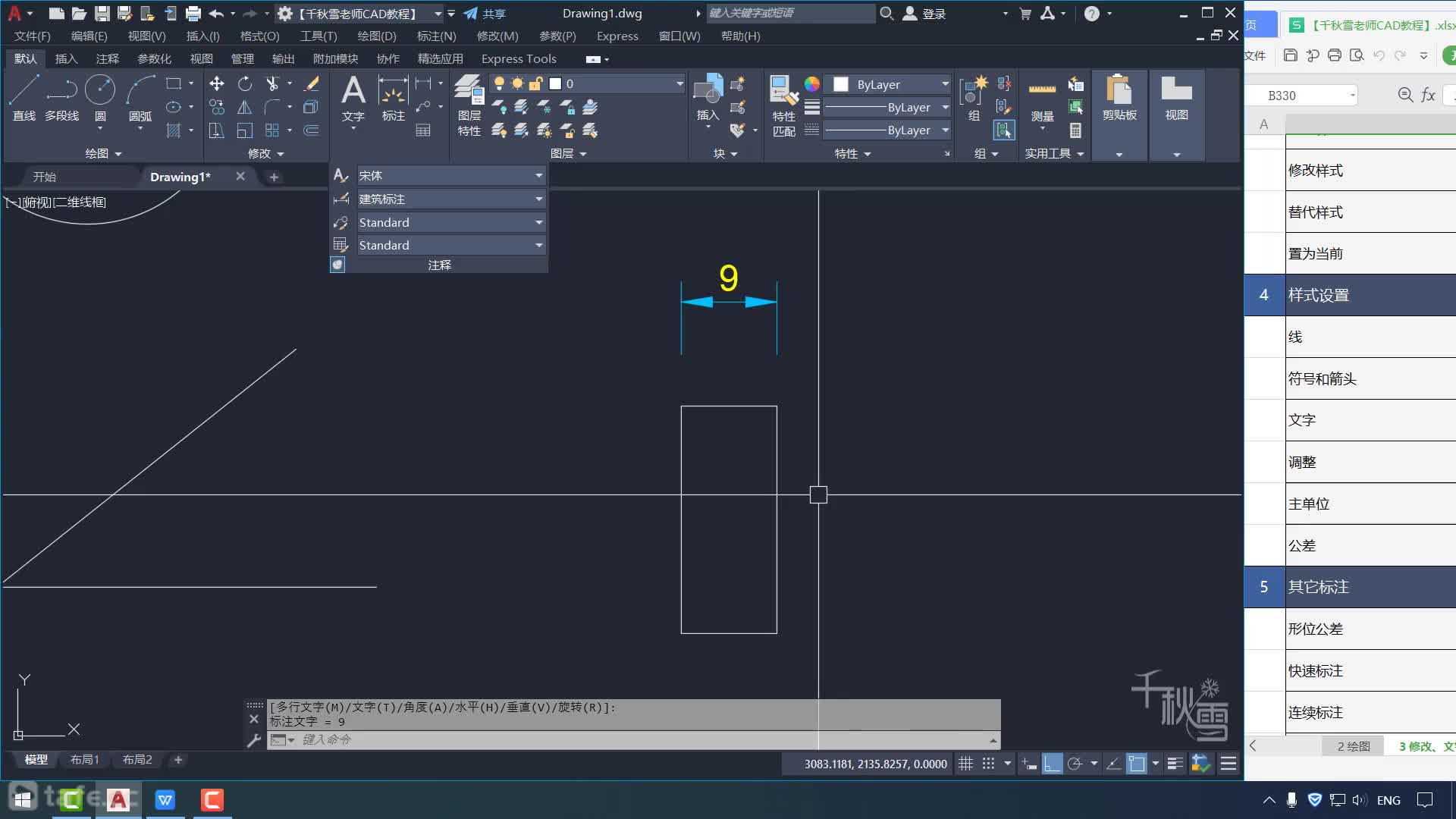This screenshot has height=819, width=1456.
Task: Expand the 绘图 panel flyout
Action: click(103, 153)
